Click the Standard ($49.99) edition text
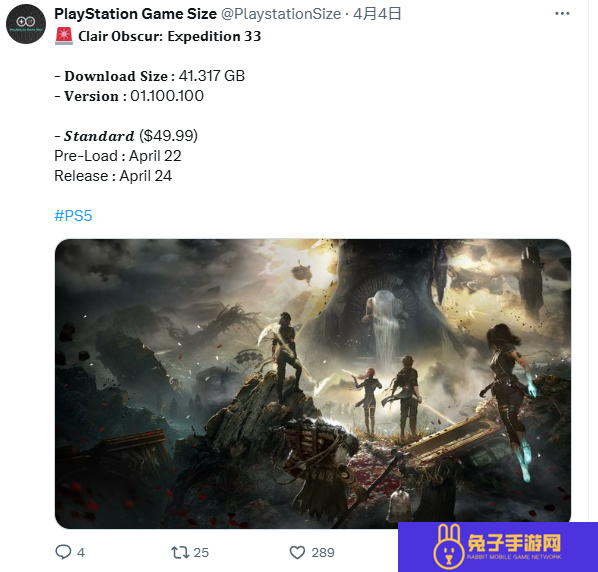The image size is (598, 572). [126, 136]
